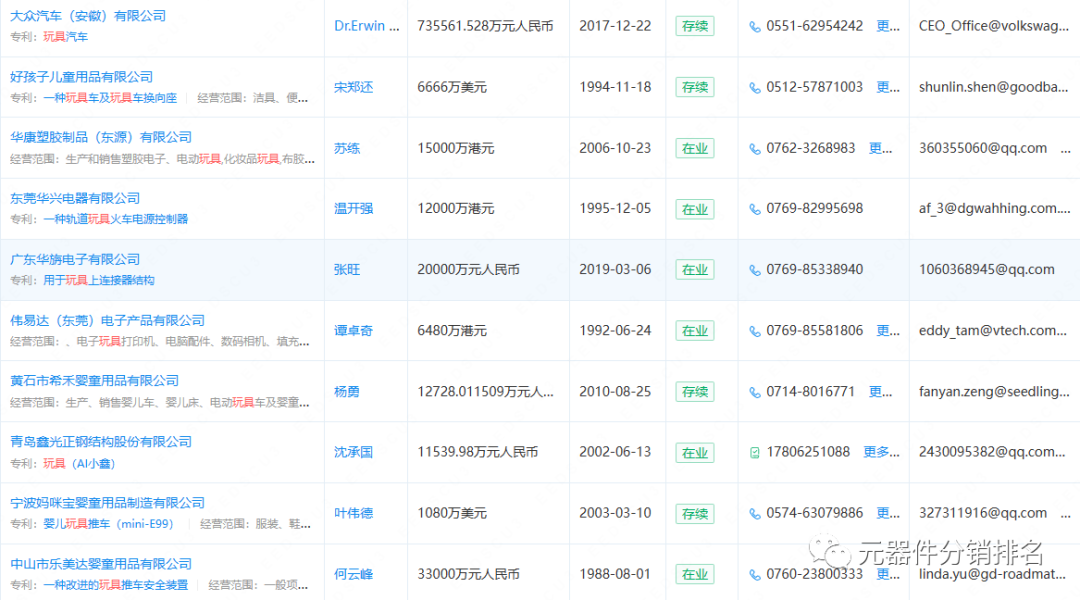Image resolution: width=1080 pixels, height=600 pixels.
Task: Open company 中山市乐美达婴童用品有限公司
Action: [x=101, y=563]
